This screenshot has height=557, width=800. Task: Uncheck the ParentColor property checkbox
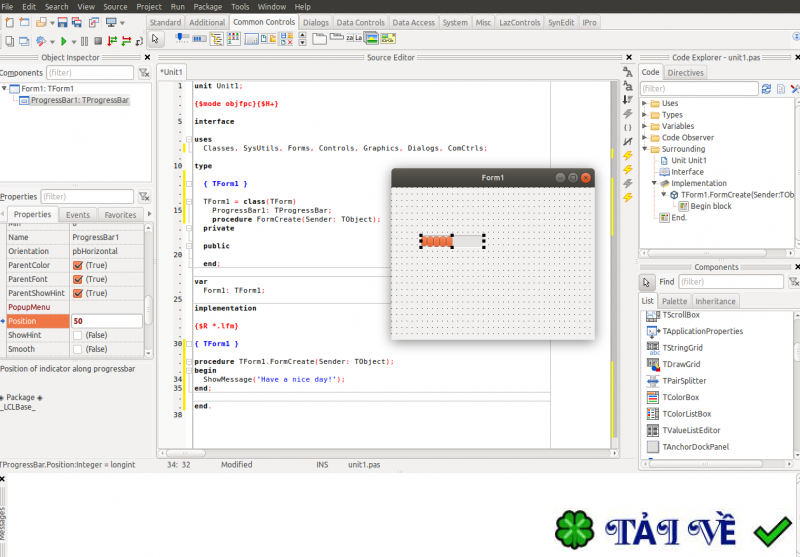tap(78, 265)
